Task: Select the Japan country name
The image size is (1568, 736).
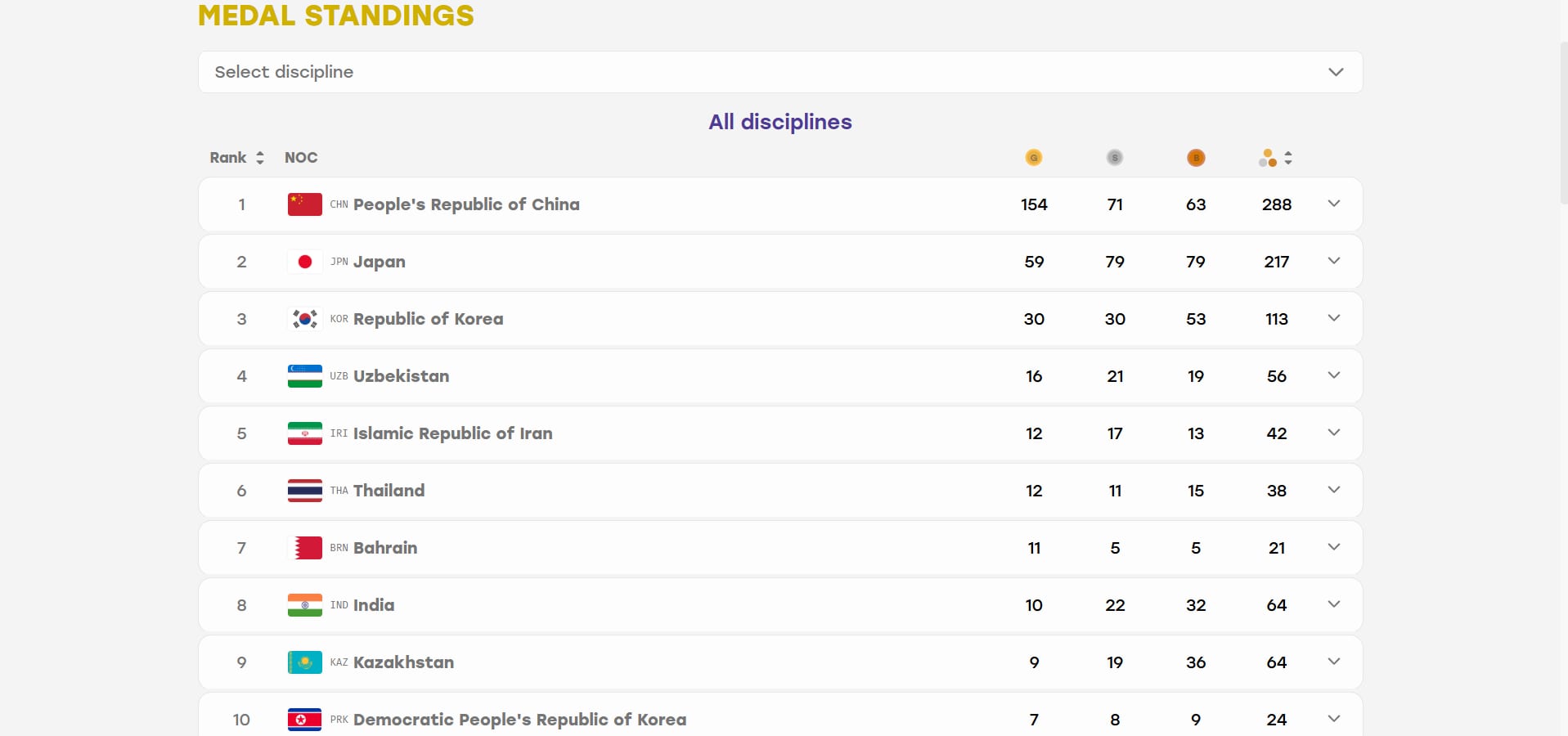Action: 380,262
